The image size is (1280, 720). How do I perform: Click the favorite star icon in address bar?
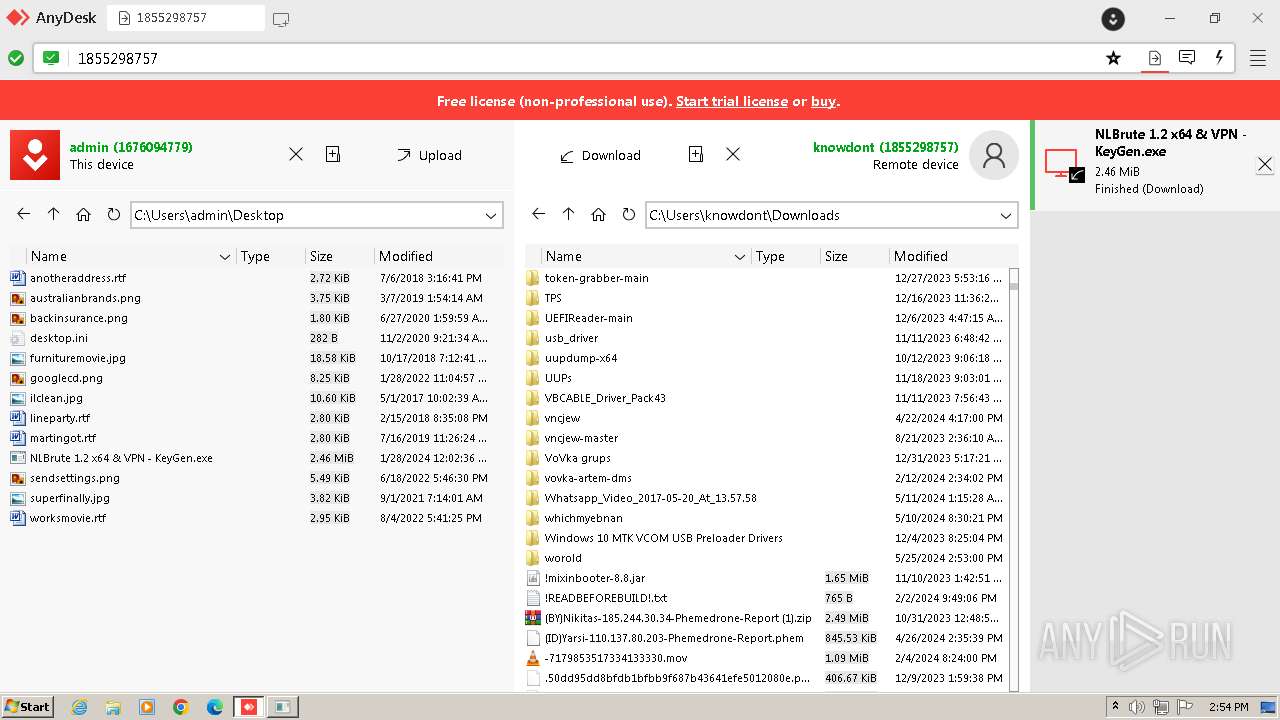(1113, 58)
